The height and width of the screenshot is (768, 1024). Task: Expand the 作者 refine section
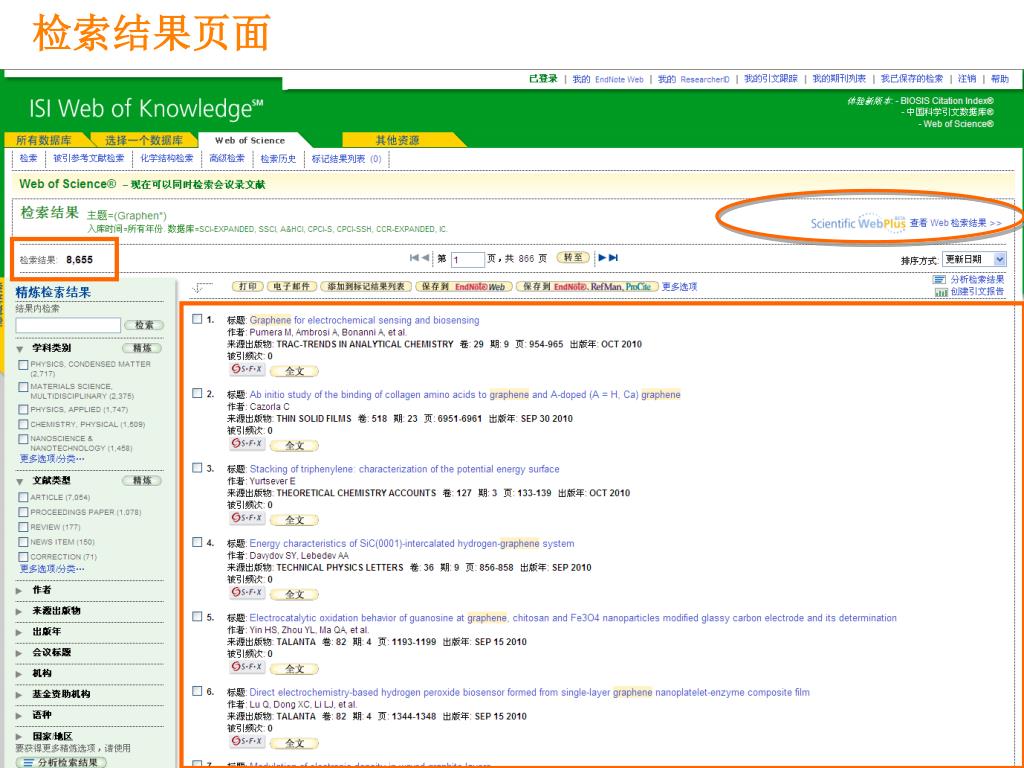click(19, 590)
